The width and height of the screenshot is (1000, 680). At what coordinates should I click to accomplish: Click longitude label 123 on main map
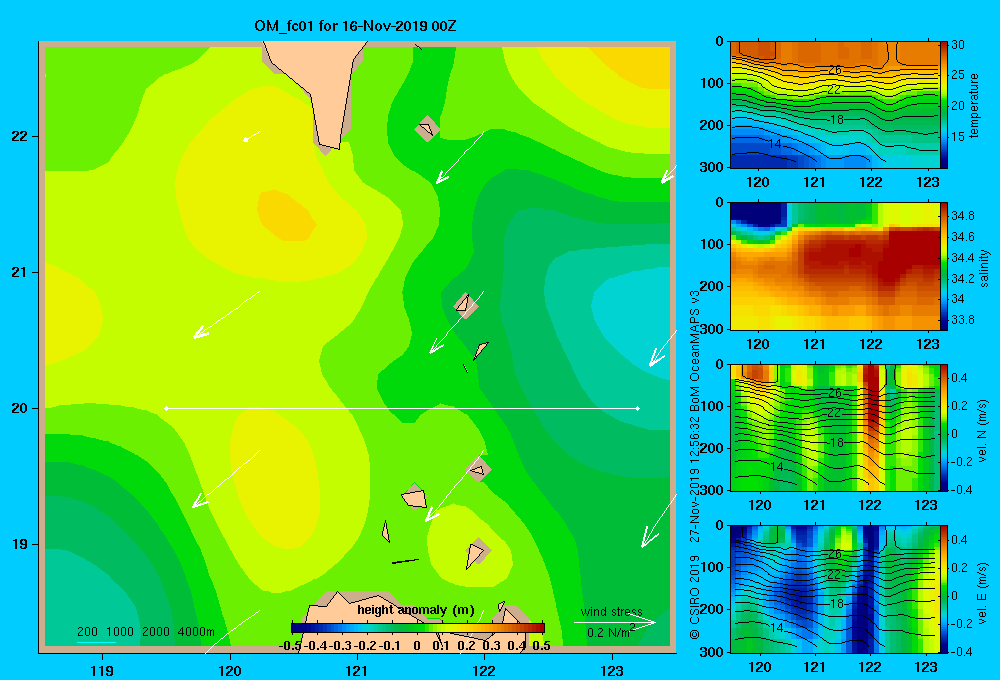pyautogui.click(x=612, y=670)
